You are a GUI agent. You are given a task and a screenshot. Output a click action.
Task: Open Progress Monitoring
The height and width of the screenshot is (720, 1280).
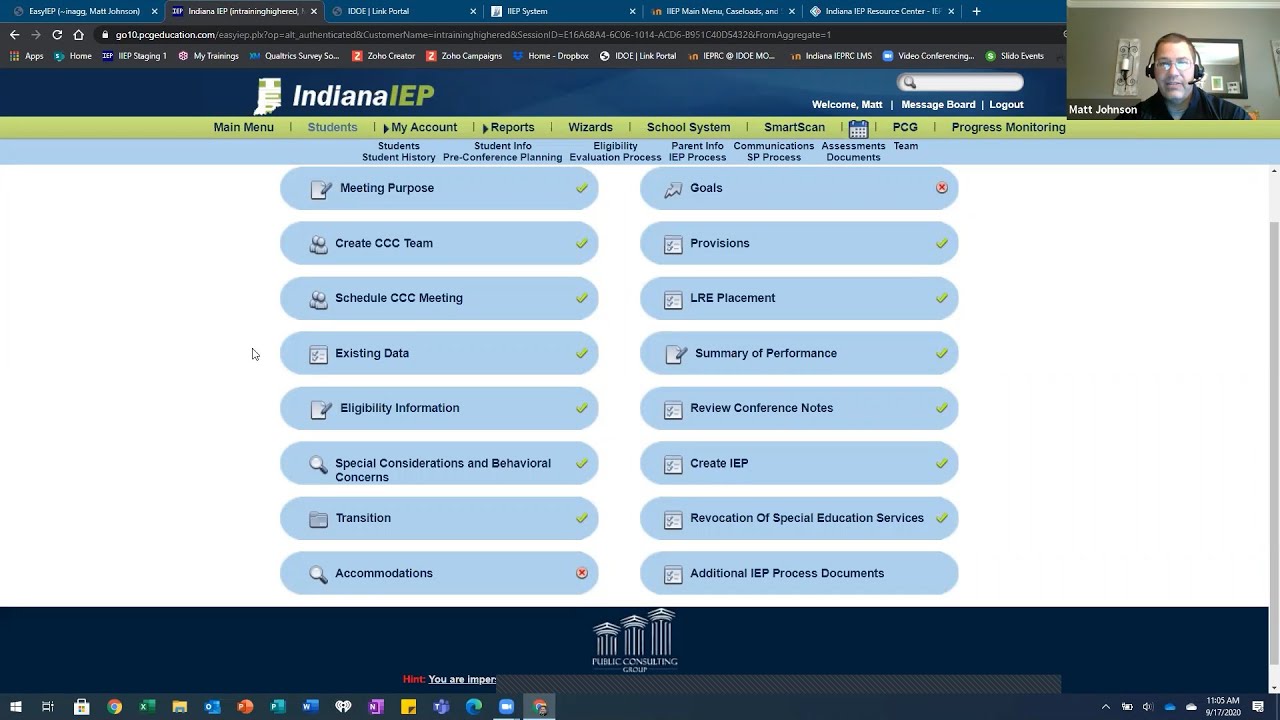click(1008, 127)
